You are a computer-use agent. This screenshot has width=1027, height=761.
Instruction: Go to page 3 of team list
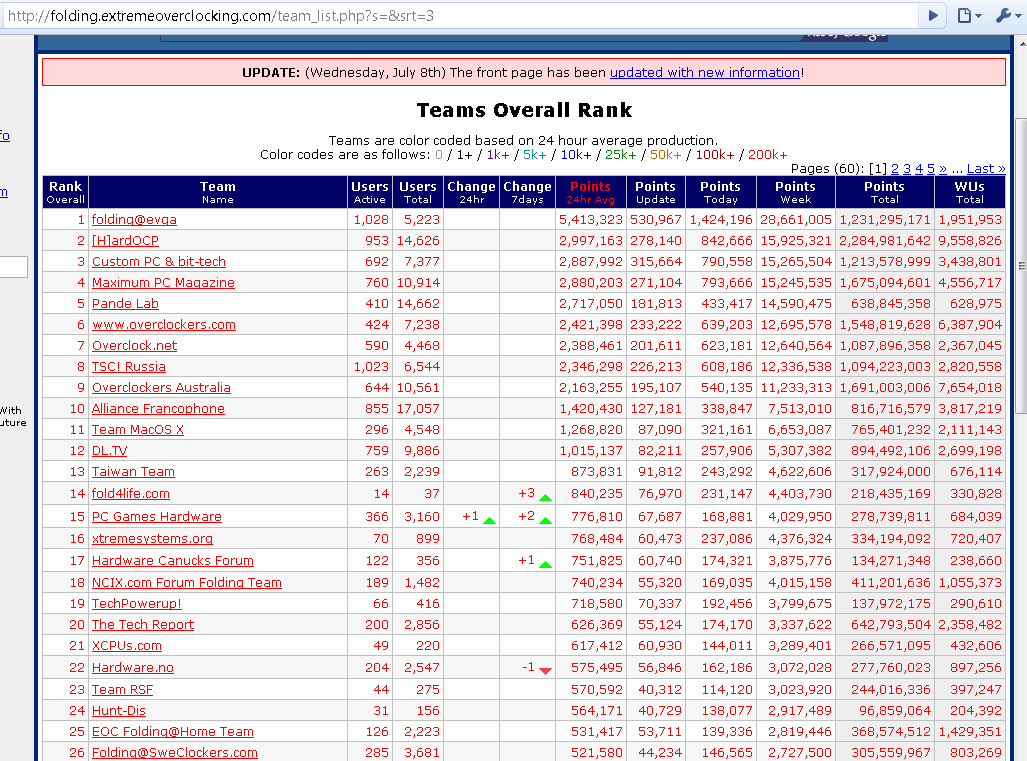pos(907,169)
